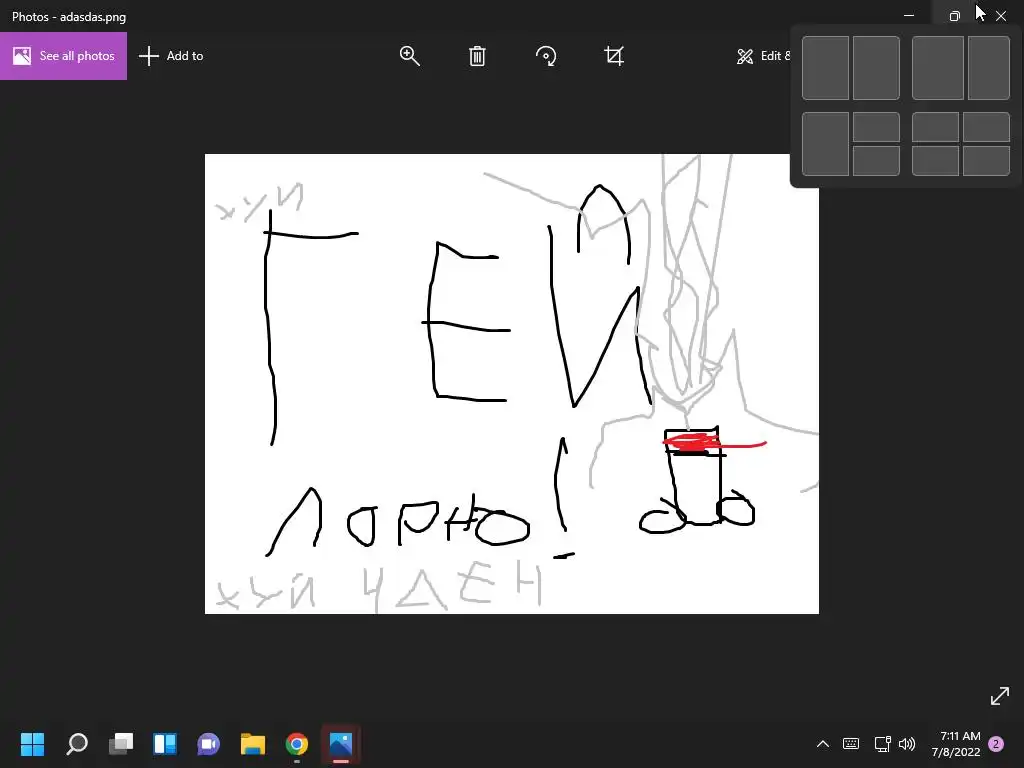
Task: Choose narrow right zone in second snap layout
Action: 989,68
